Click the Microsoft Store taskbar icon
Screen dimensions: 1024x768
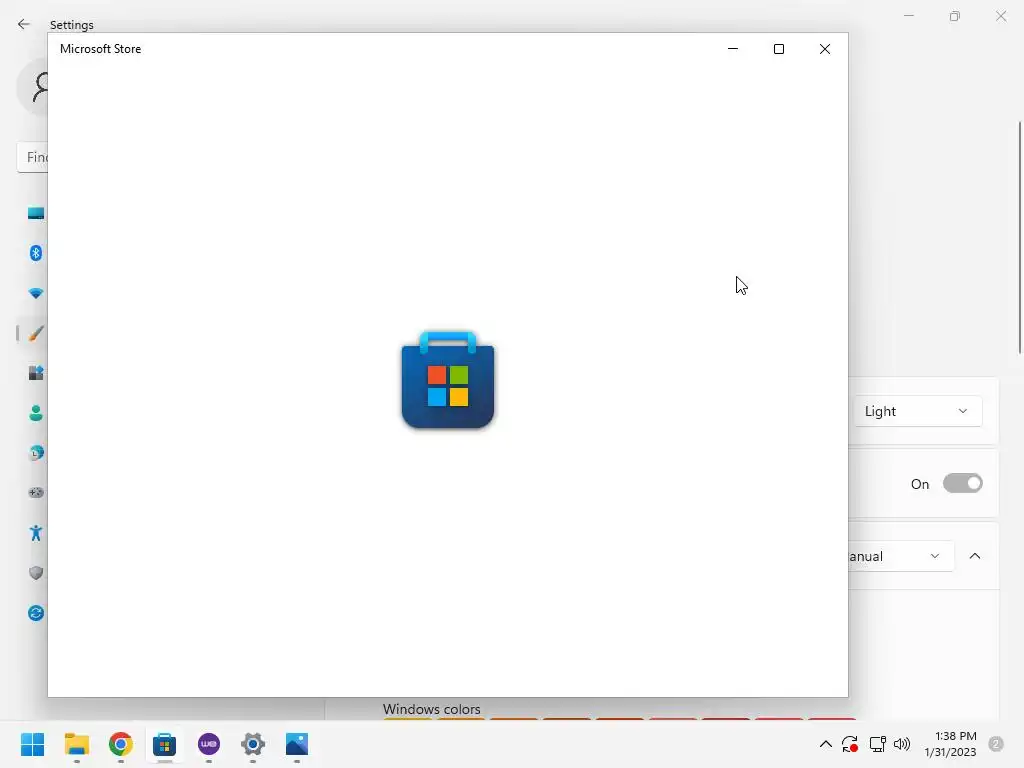165,744
